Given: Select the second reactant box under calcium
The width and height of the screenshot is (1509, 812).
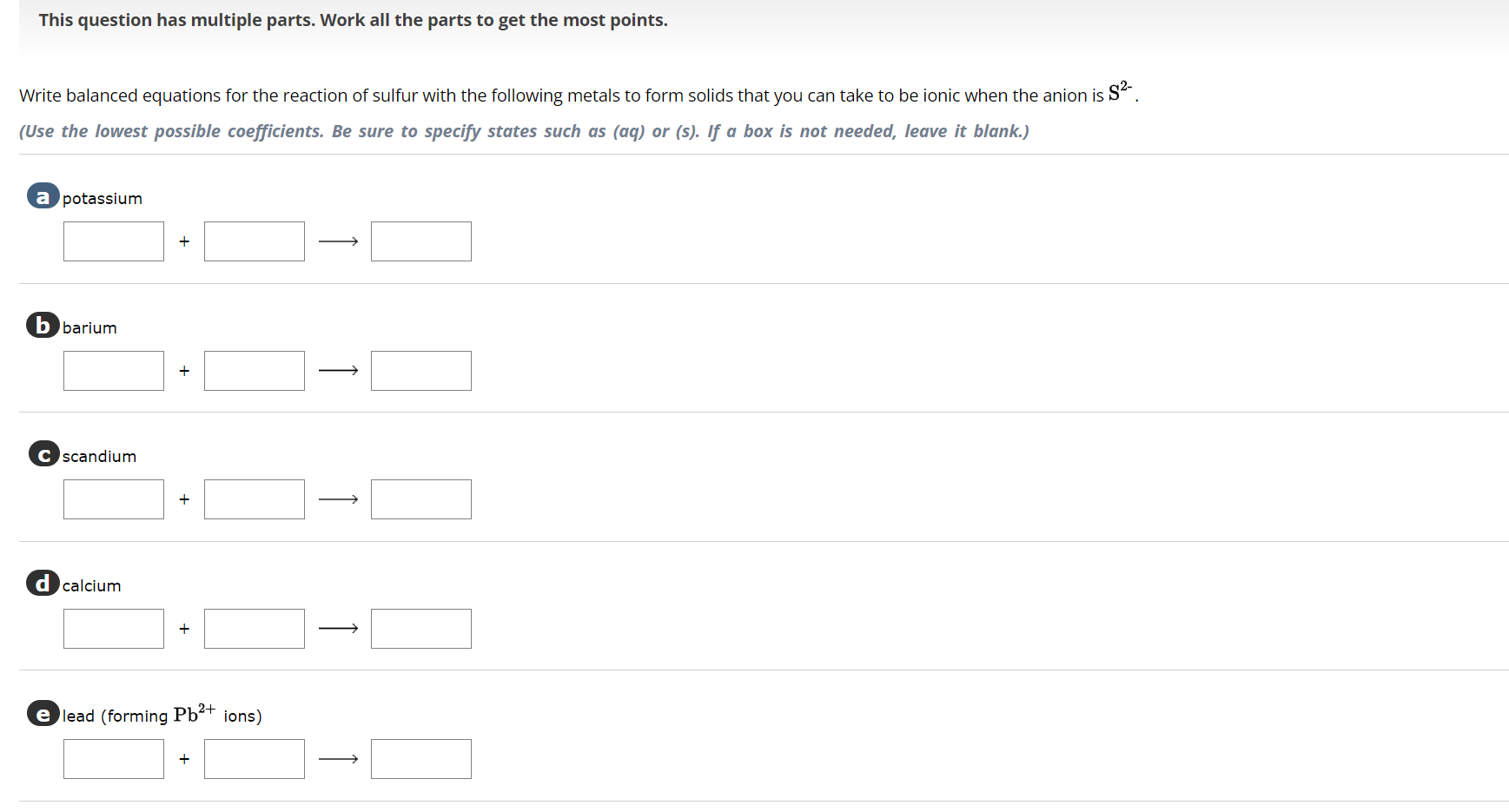Looking at the screenshot, I should (254, 628).
